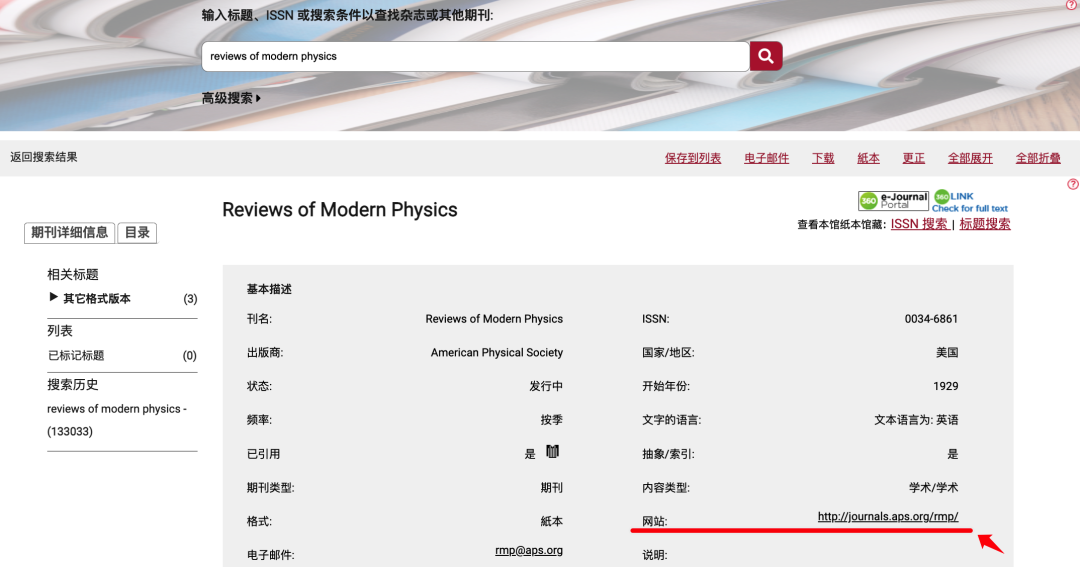The height and width of the screenshot is (567, 1080).
Task: Switch to the 期刊详细信息 tab
Action: click(x=70, y=233)
